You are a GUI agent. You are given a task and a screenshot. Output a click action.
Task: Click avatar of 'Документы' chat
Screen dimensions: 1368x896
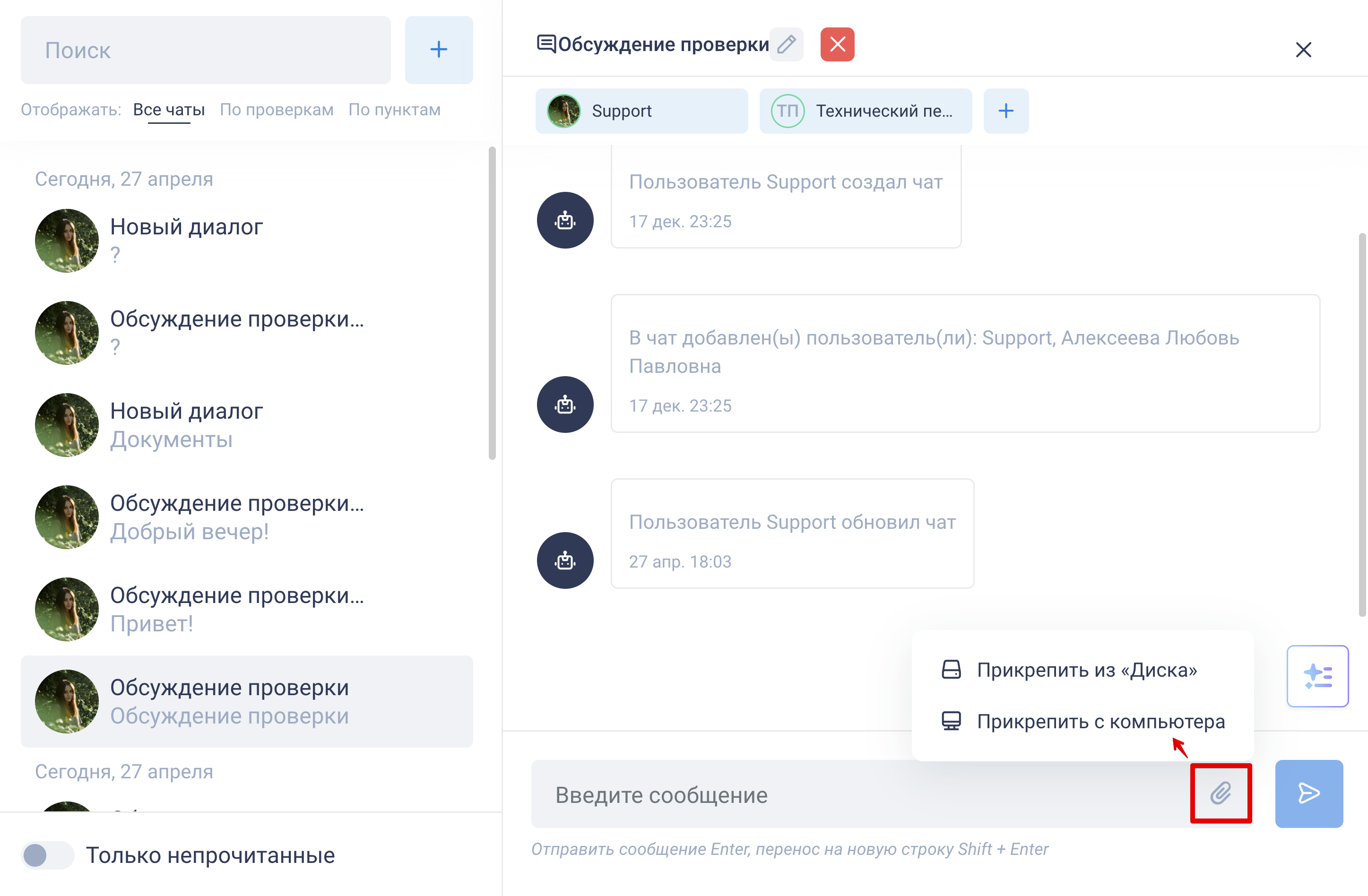click(x=67, y=425)
